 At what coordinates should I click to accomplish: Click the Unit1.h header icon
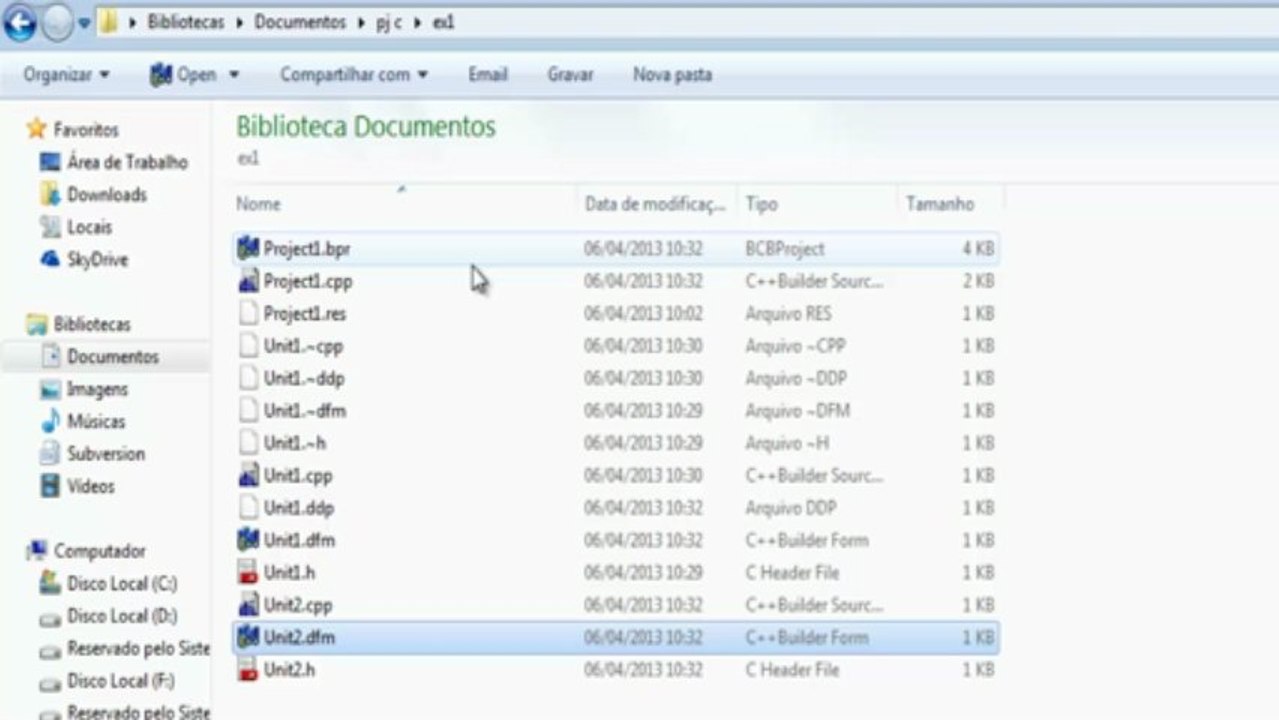click(248, 572)
